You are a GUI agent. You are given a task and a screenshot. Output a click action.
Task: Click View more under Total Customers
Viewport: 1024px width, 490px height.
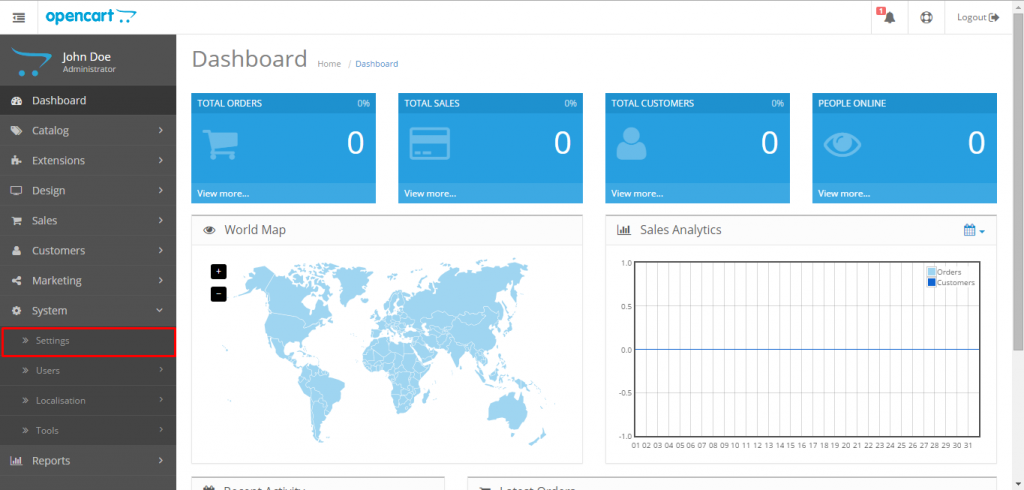pyautogui.click(x=636, y=193)
